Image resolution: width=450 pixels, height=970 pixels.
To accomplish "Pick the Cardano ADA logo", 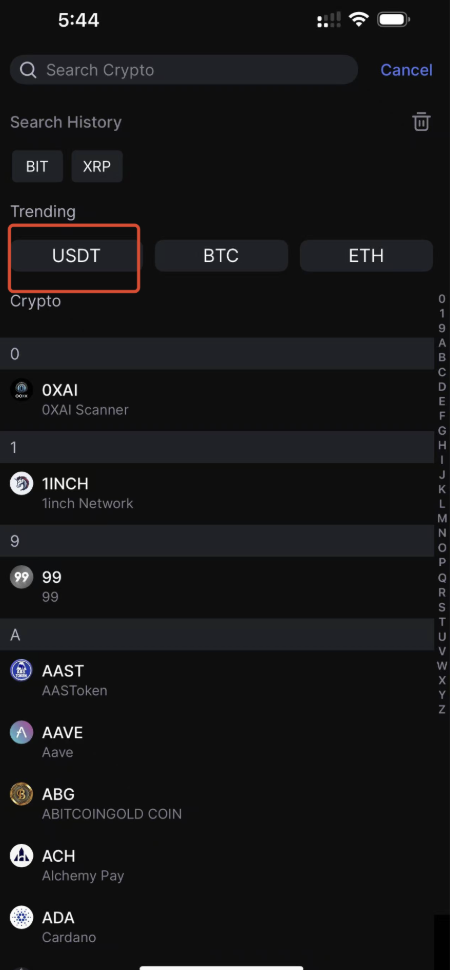I will (x=22, y=917).
